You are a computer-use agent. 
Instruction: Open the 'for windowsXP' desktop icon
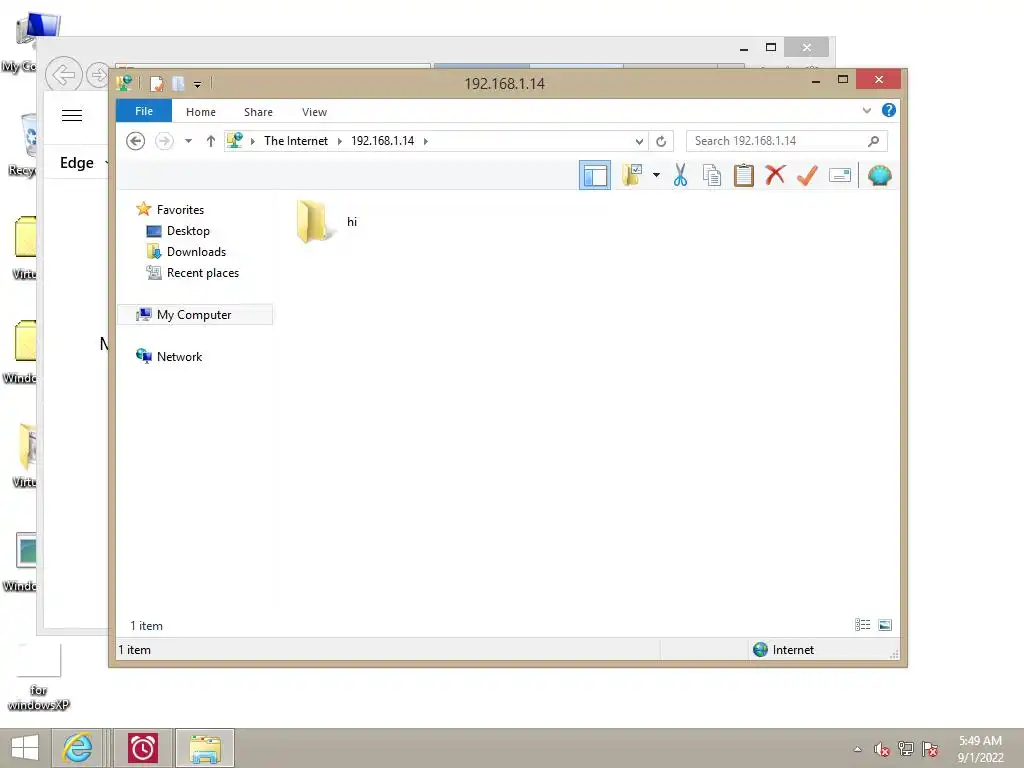[x=39, y=677]
